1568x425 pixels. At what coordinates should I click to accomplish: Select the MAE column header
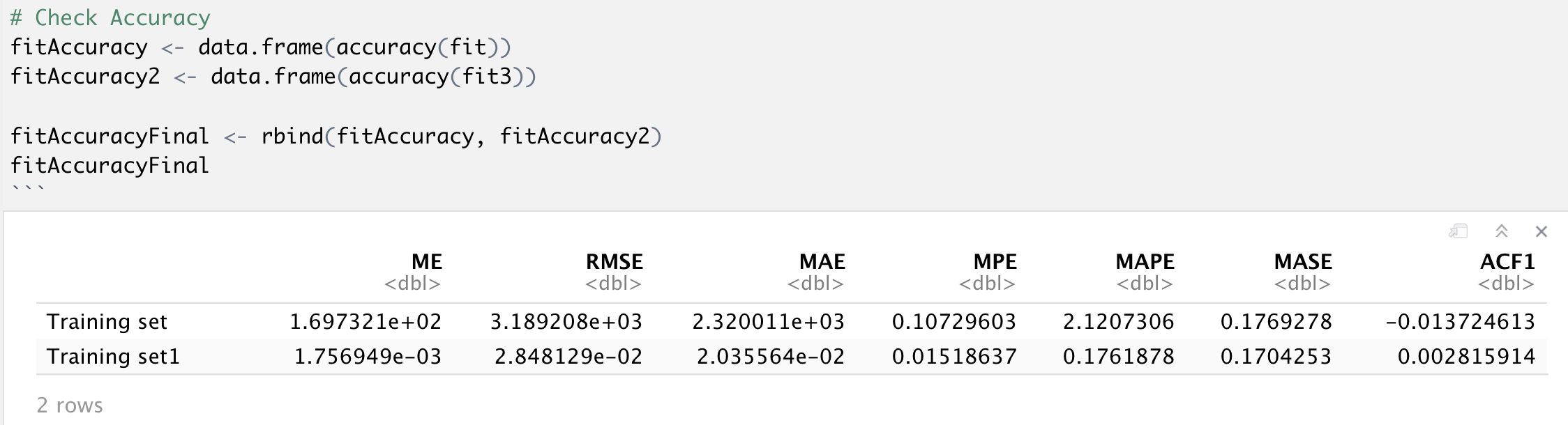pos(822,262)
